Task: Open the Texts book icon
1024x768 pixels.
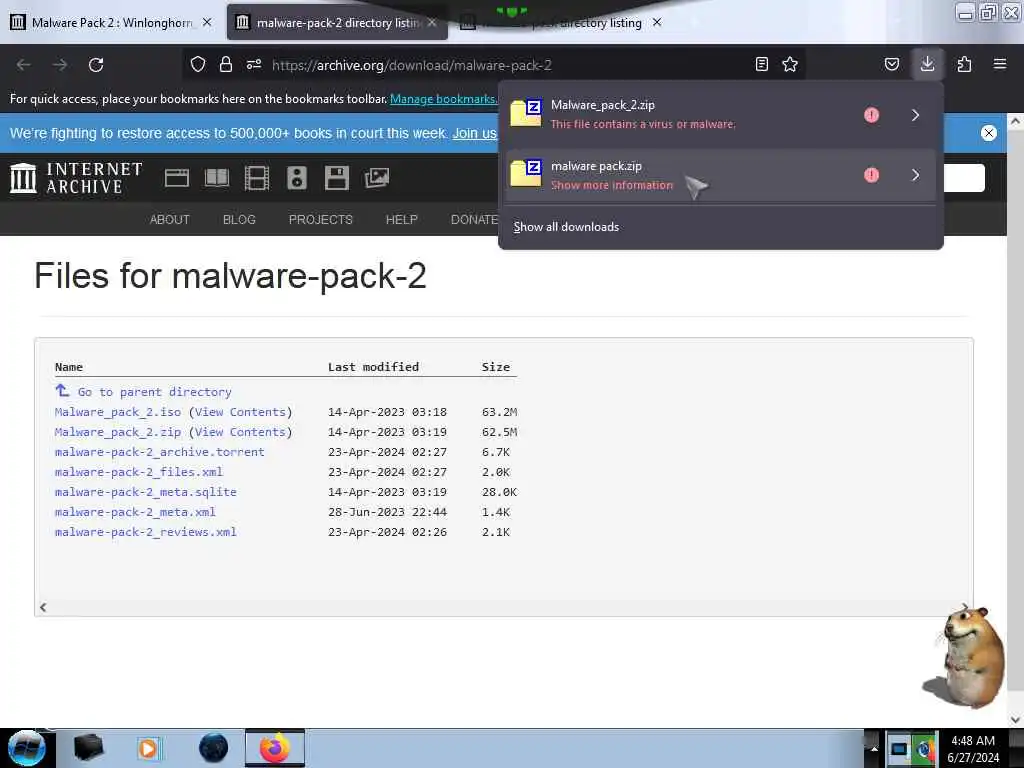Action: coord(217,178)
